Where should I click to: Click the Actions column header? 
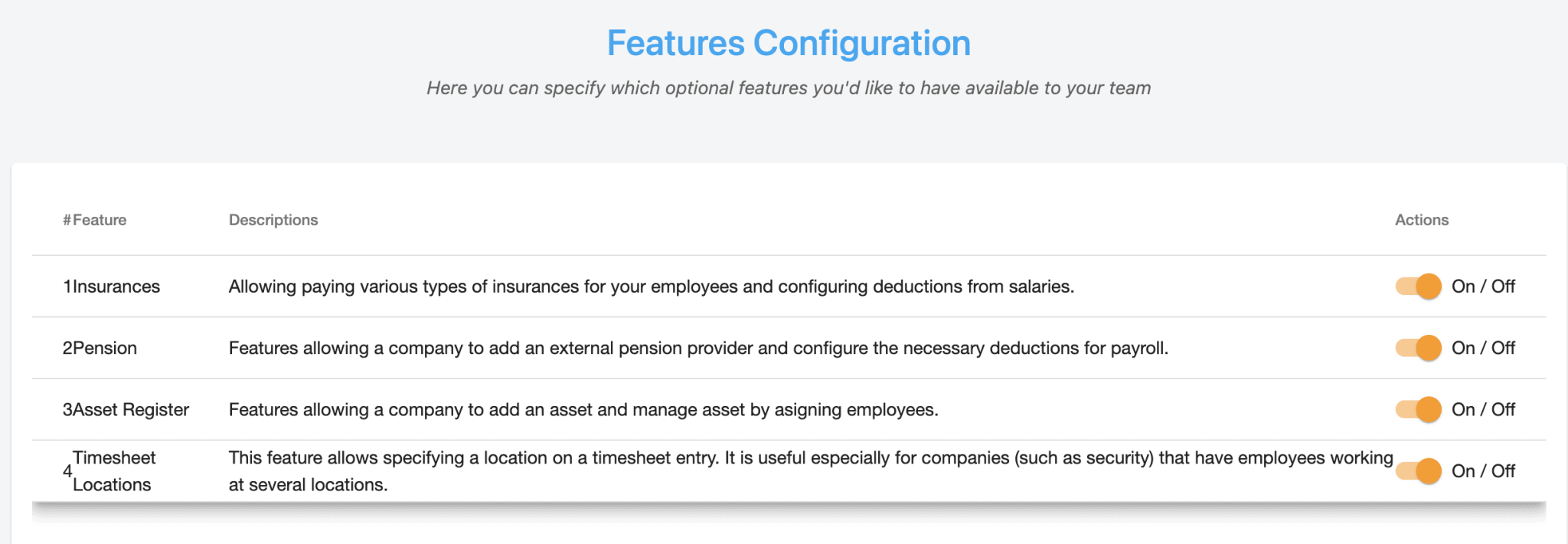1421,220
